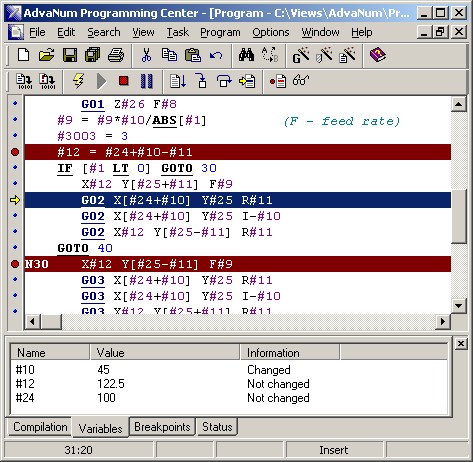The width and height of the screenshot is (473, 462).
Task: Open the File menu
Action: pyautogui.click(x=37, y=32)
